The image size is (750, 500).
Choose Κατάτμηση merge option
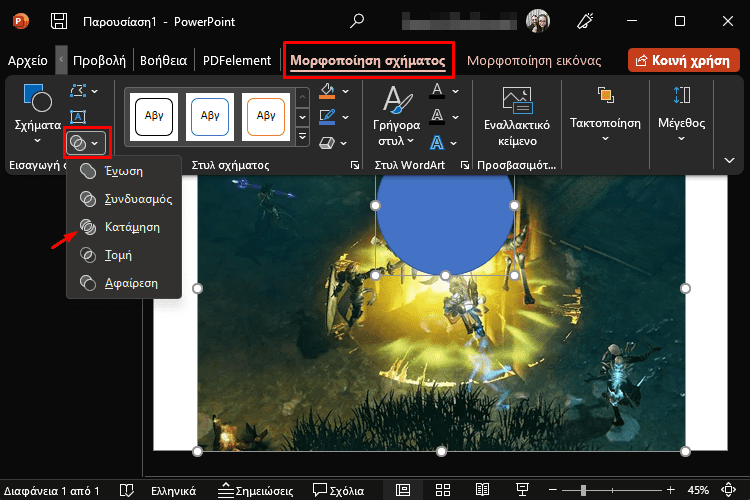124,227
